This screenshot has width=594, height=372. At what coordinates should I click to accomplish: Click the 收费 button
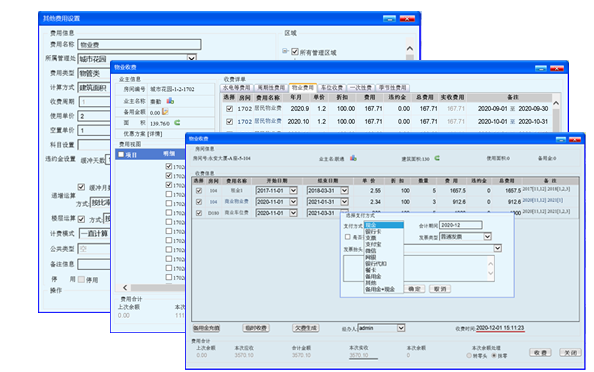pos(540,353)
